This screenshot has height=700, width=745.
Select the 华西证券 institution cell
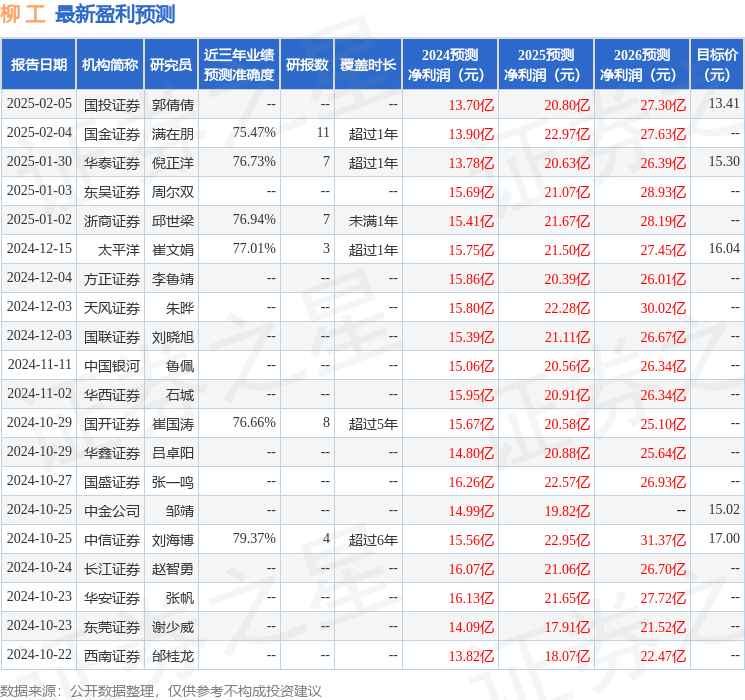coord(112,395)
